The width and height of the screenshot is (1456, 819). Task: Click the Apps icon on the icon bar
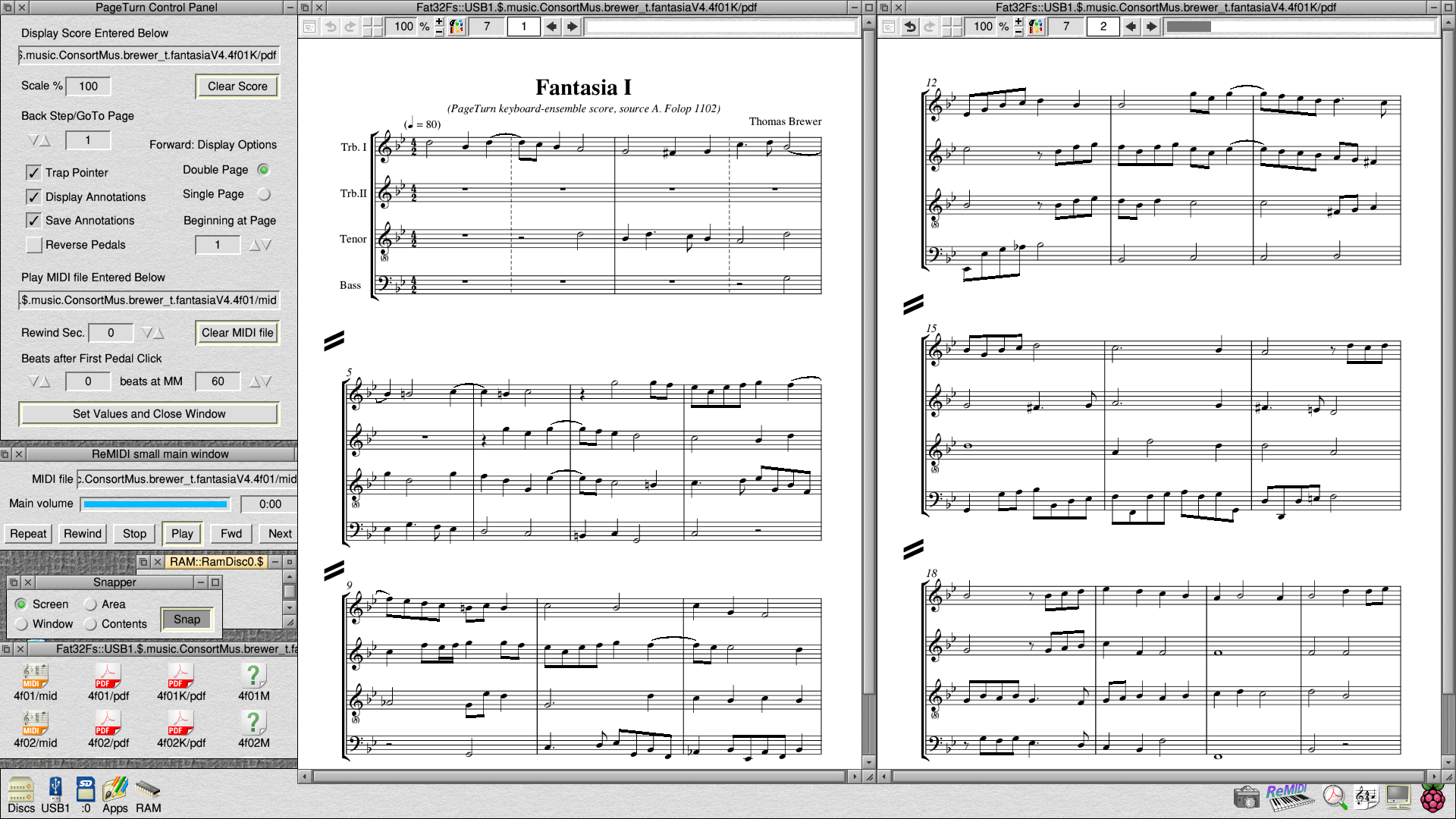coord(115,794)
